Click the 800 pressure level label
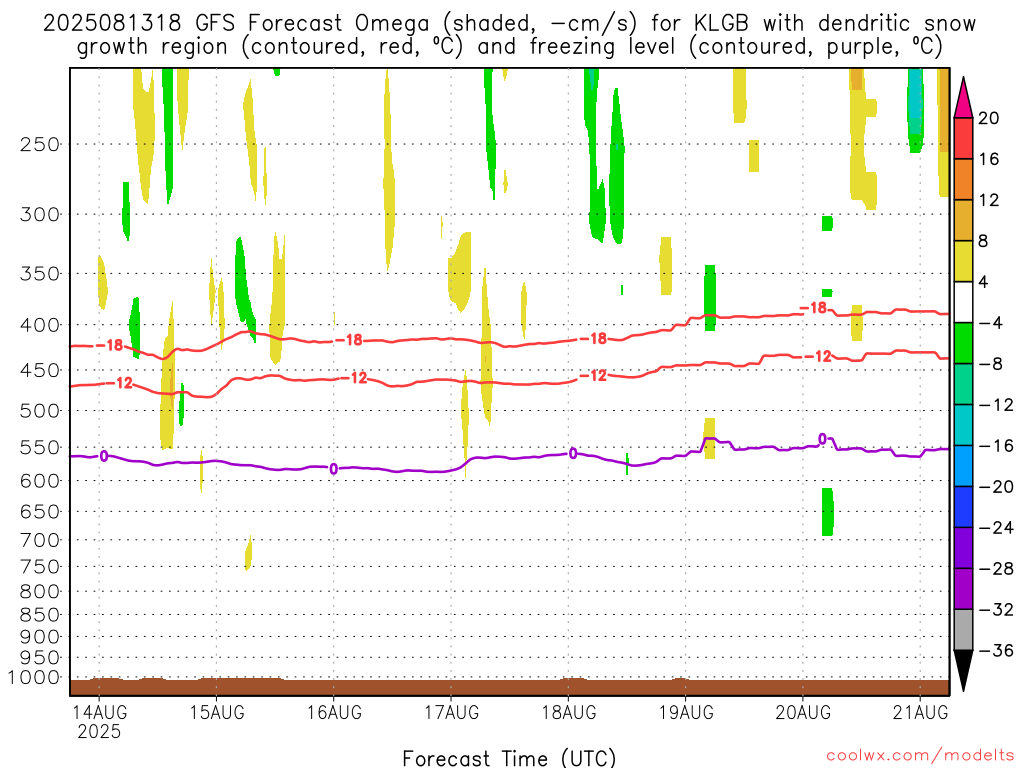1024x768 pixels. (40, 592)
